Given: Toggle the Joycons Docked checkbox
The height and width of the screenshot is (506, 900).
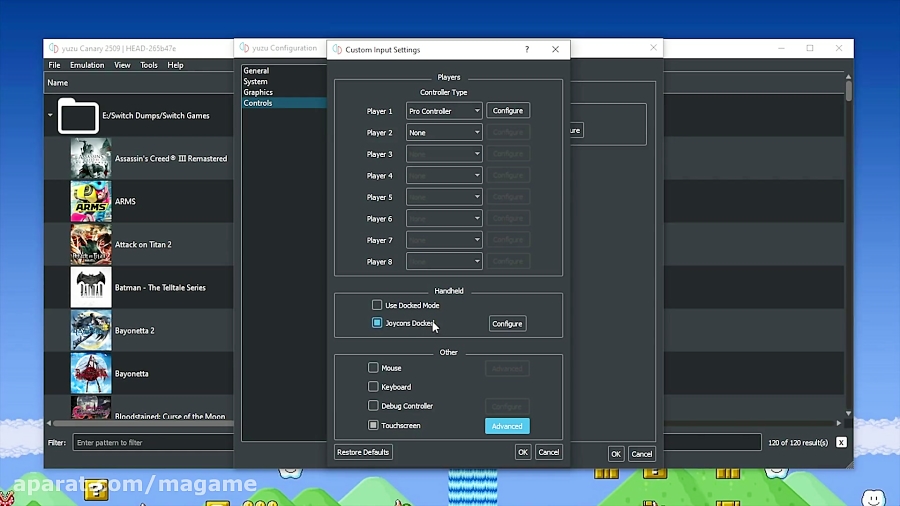Looking at the screenshot, I should [377, 323].
